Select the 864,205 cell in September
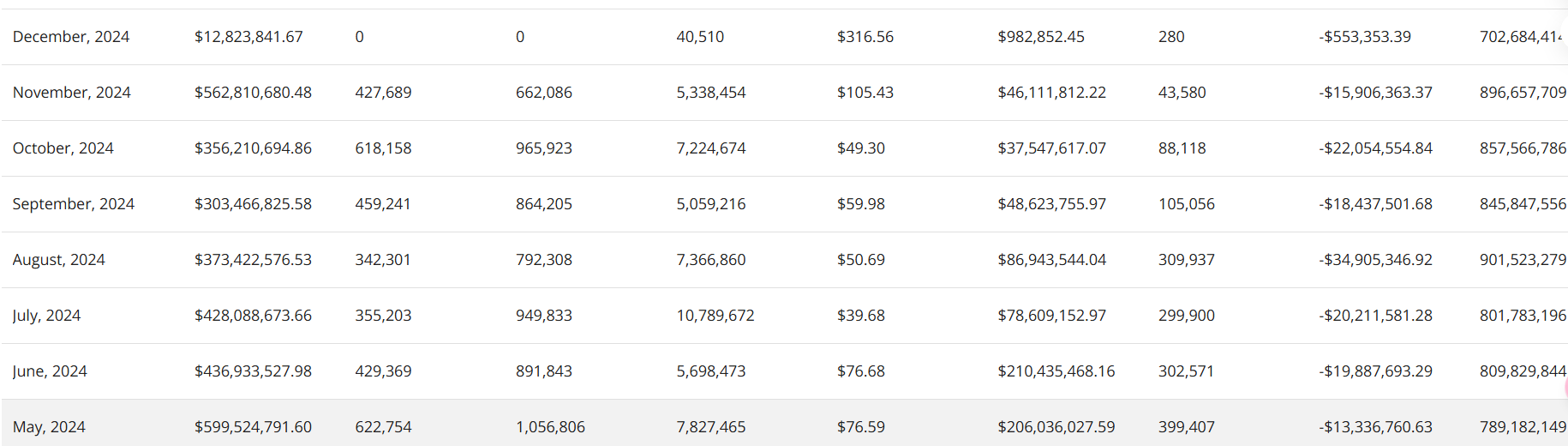The image size is (1568, 446). (544, 204)
